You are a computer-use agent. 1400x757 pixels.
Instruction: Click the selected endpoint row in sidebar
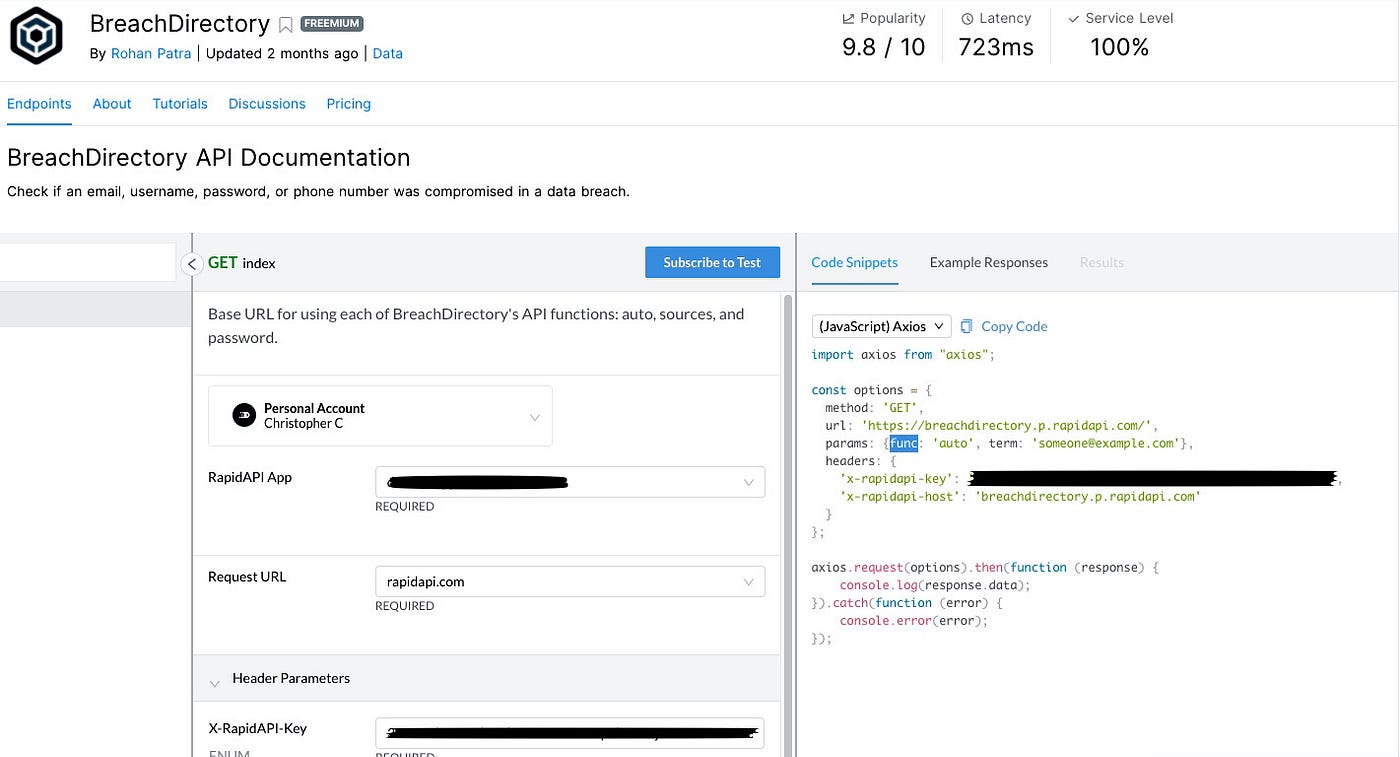95,310
